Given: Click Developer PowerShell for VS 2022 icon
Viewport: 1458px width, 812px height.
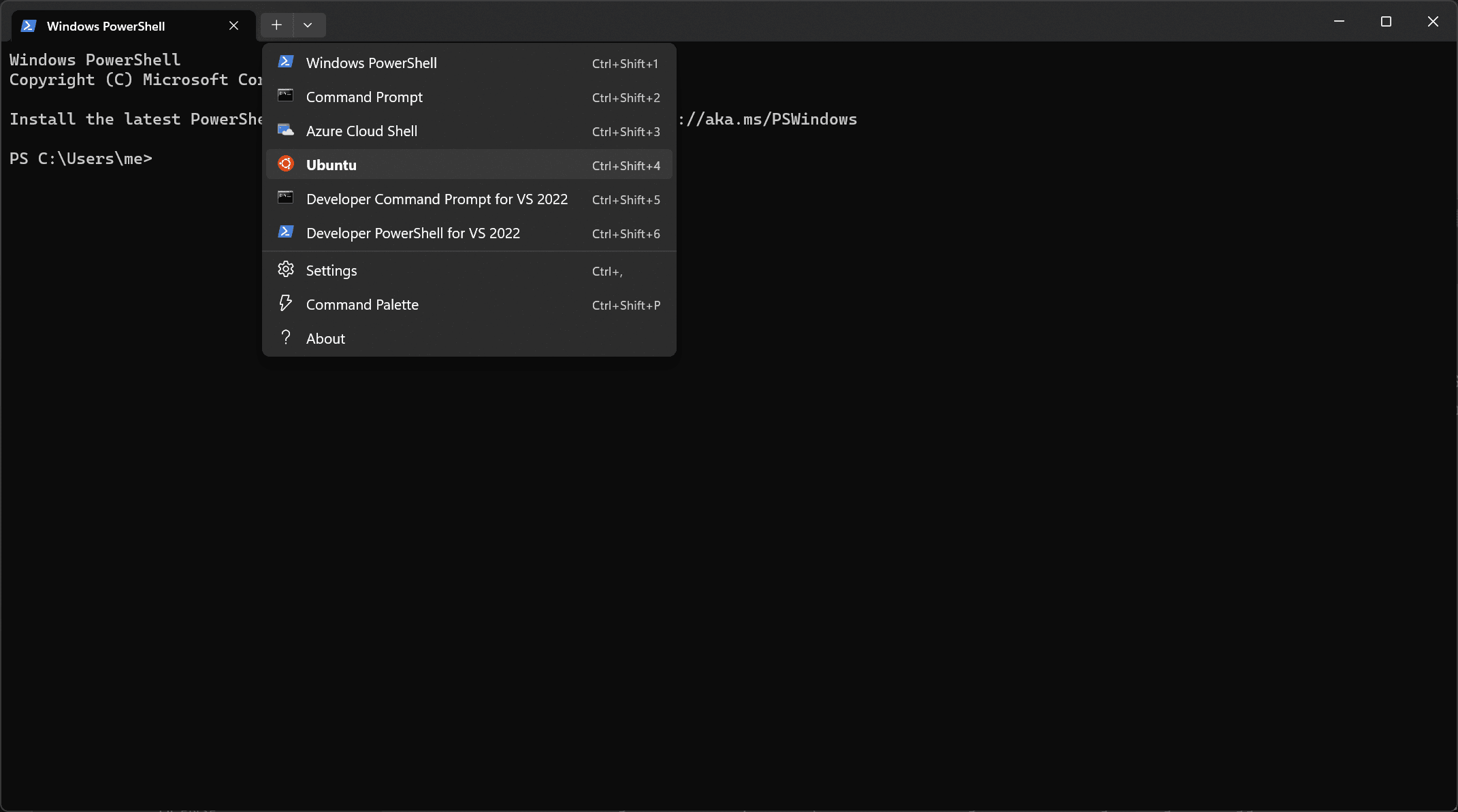Looking at the screenshot, I should [x=286, y=232].
